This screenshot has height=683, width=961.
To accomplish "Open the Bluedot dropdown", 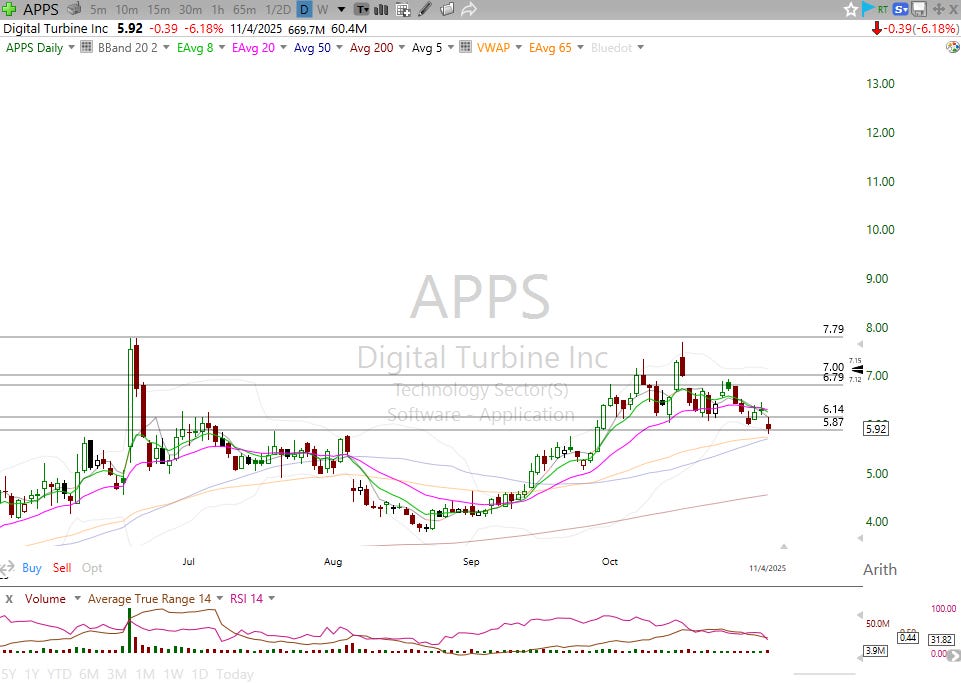I will coord(640,47).
